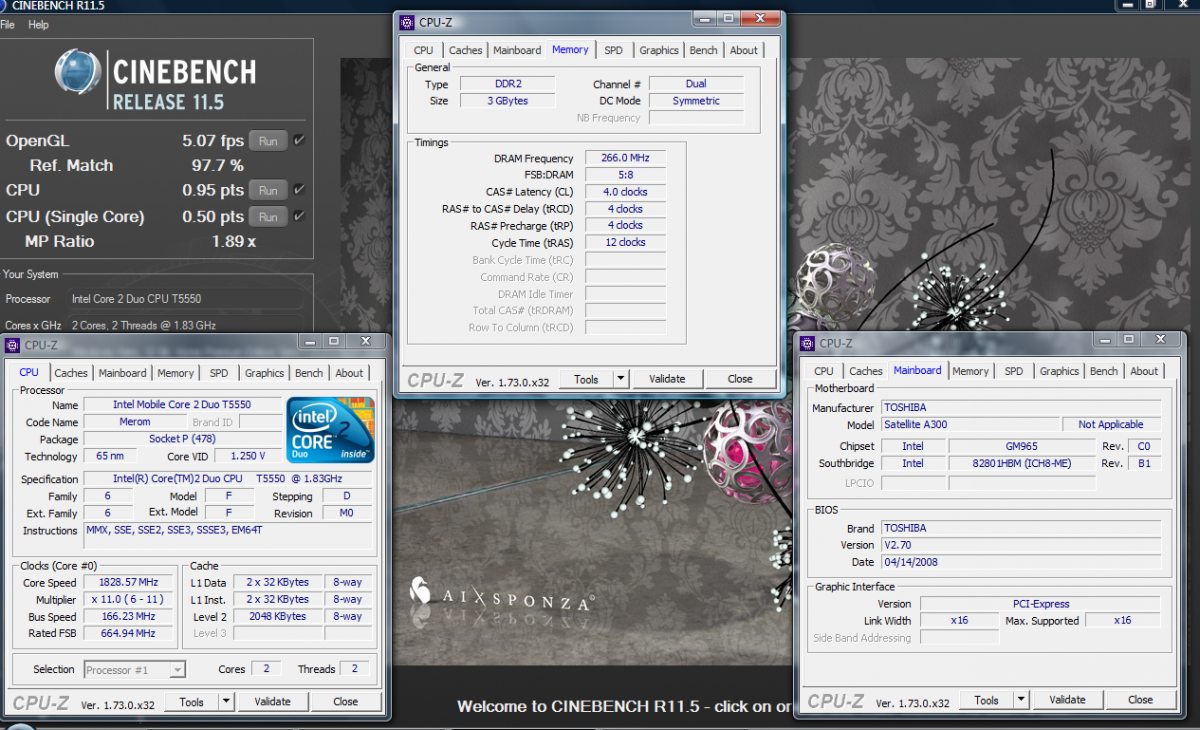Screen dimensions: 1200x730
Task: Switch to Caches tab in CPU window
Action: click(71, 373)
